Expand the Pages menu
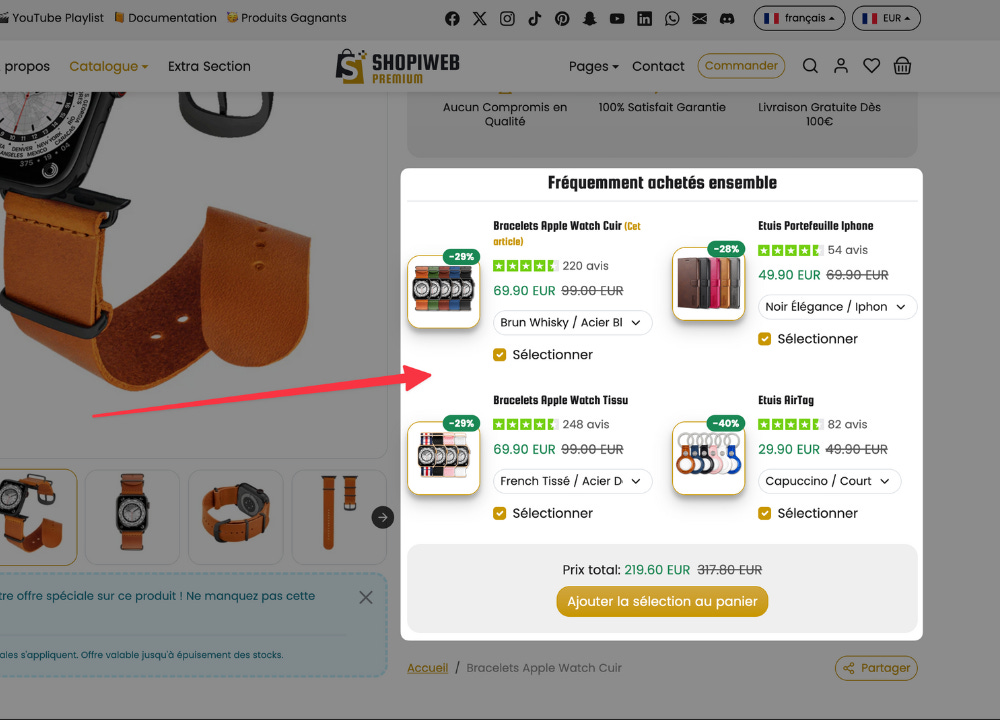 (x=593, y=66)
